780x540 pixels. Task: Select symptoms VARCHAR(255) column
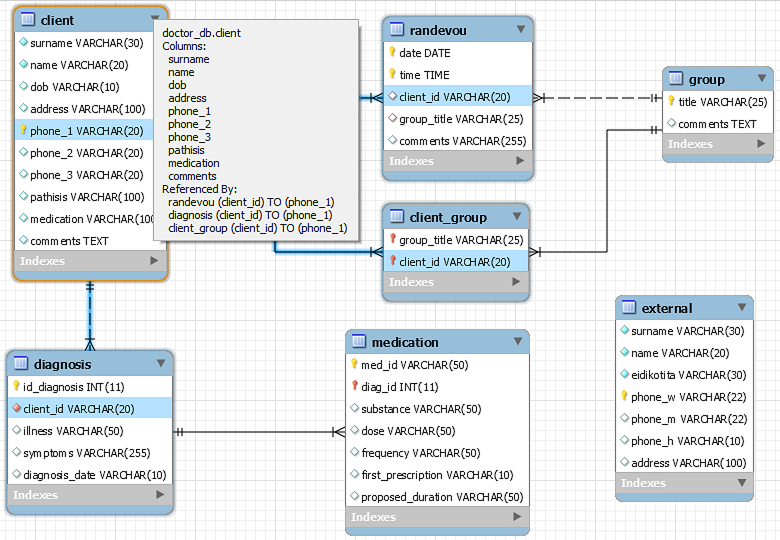[91, 452]
